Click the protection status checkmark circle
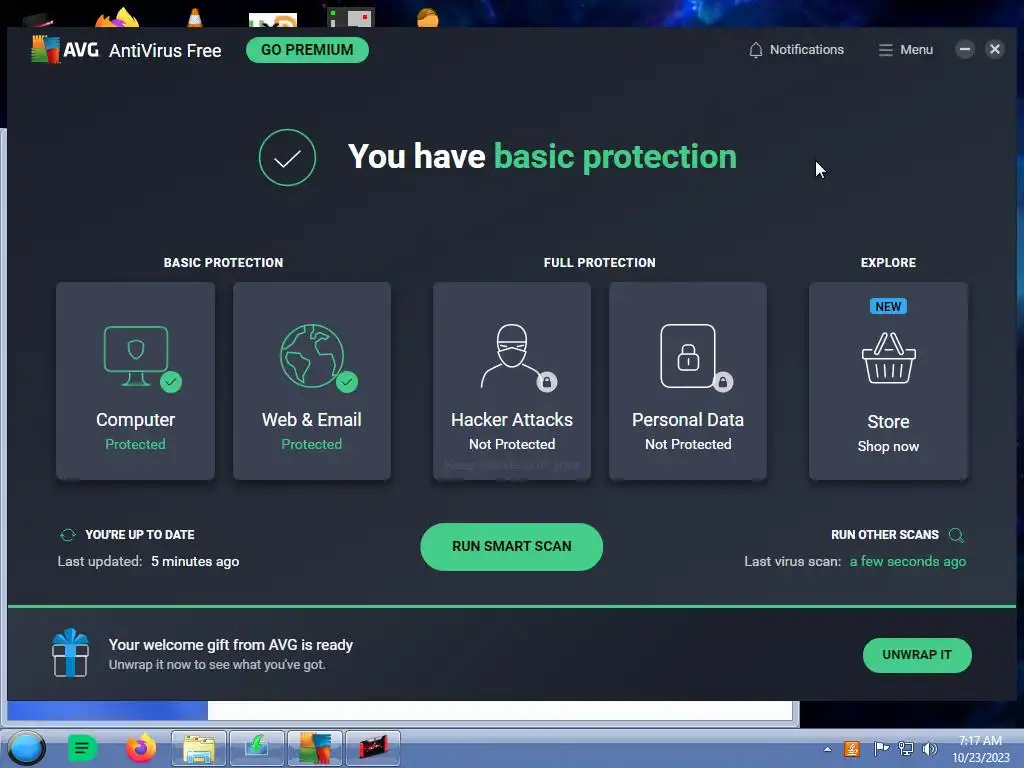The height and width of the screenshot is (768, 1024). [x=287, y=157]
